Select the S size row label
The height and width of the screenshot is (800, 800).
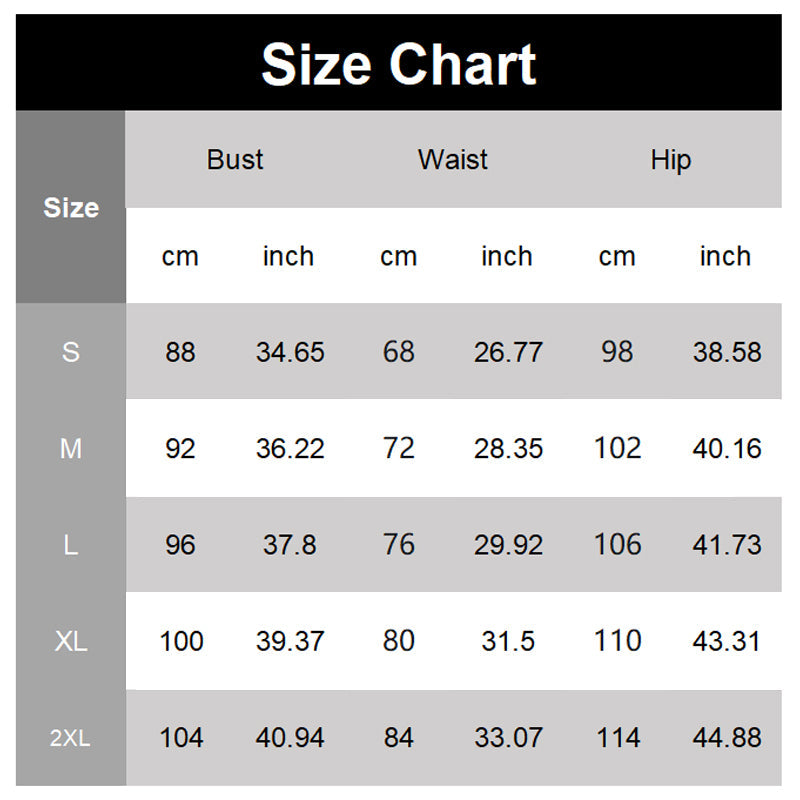71,352
